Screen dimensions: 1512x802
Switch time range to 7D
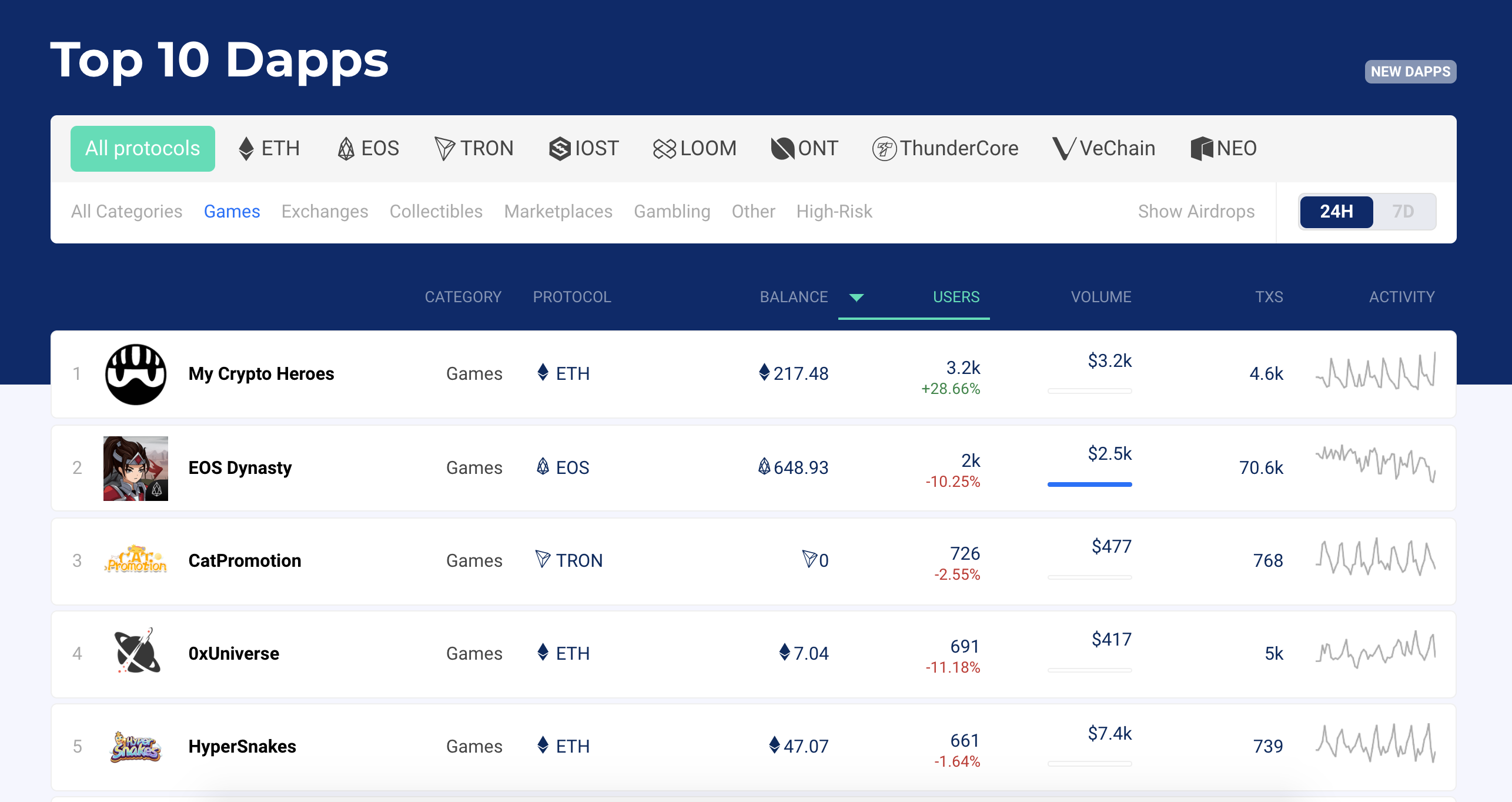point(1403,212)
